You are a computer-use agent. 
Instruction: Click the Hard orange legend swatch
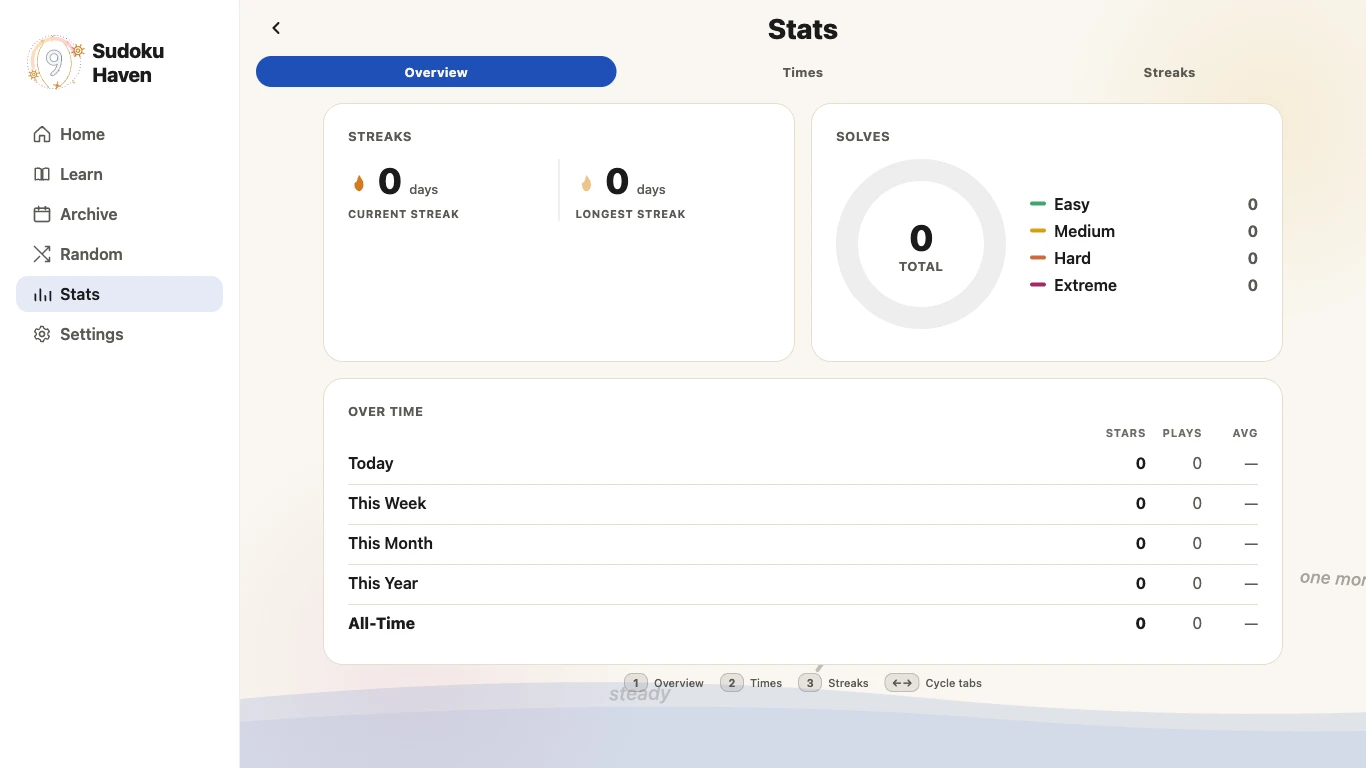[x=1038, y=258]
